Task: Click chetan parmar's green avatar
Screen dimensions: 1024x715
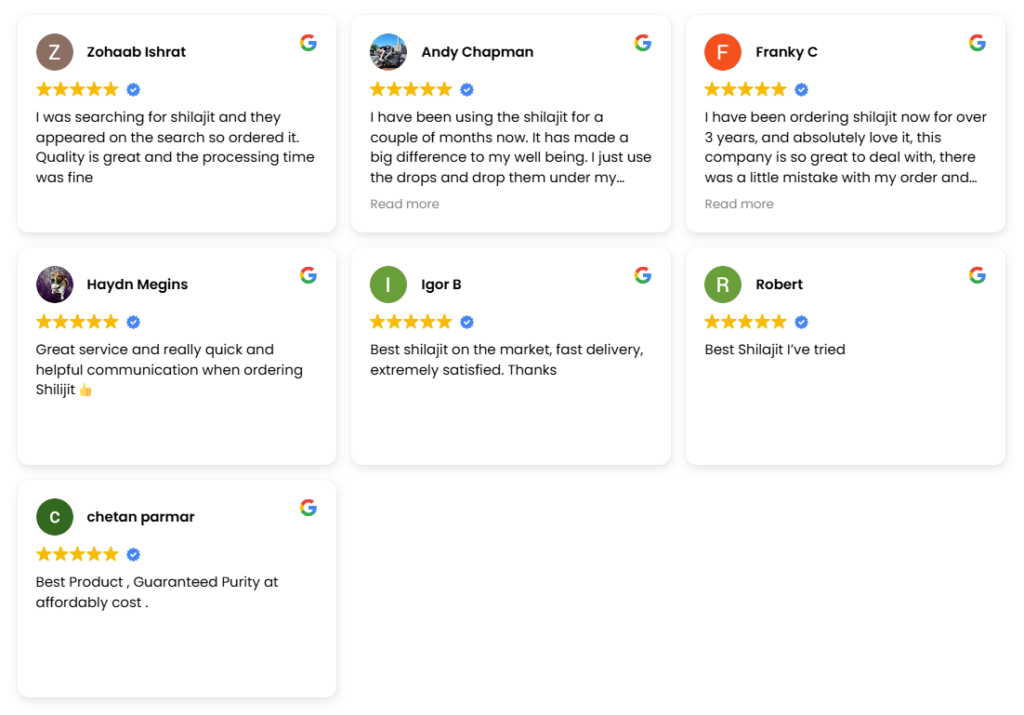Action: 55,517
